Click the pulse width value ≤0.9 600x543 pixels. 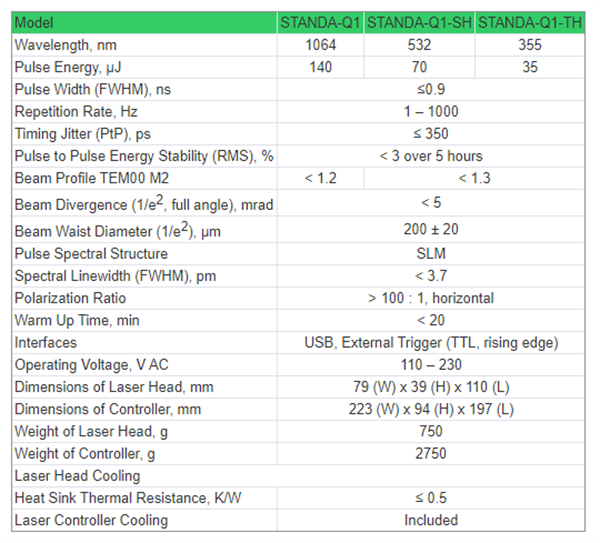pos(431,90)
